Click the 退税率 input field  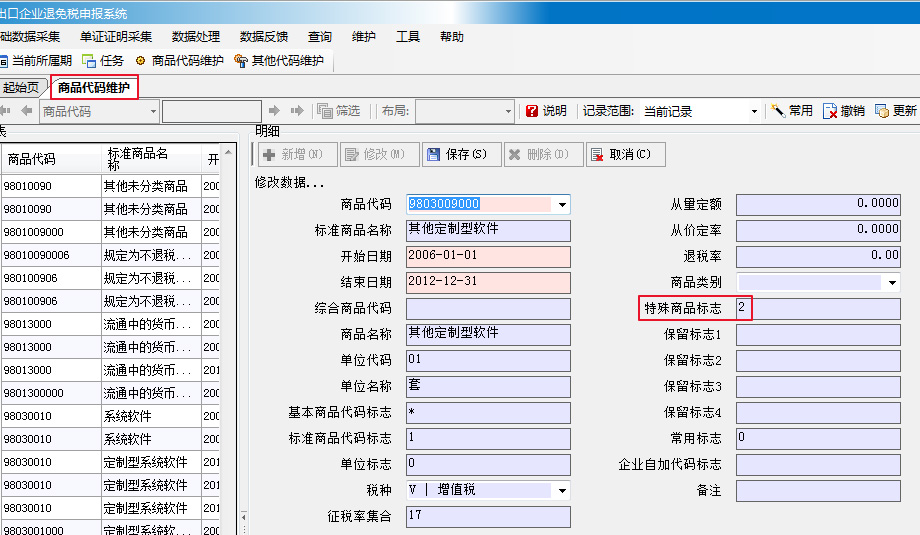tap(818, 256)
